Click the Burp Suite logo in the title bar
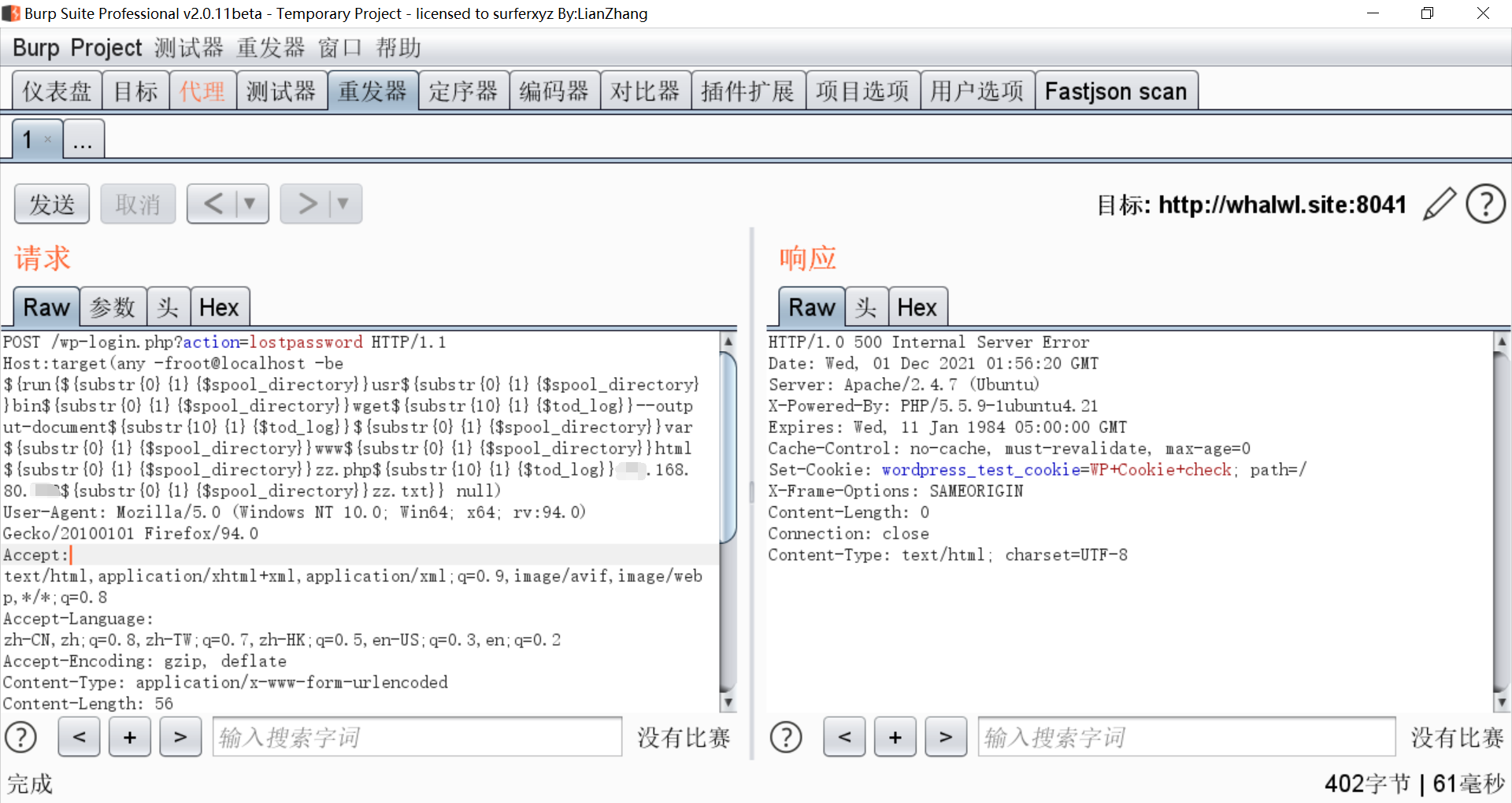1512x803 pixels. [x=10, y=13]
